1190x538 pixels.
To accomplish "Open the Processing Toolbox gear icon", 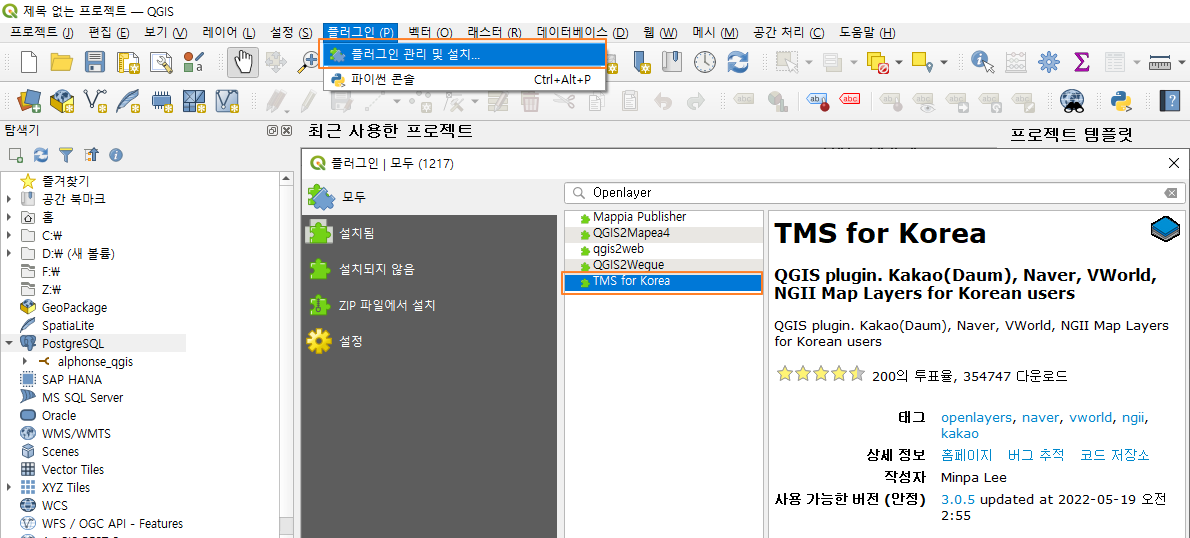I will click(x=1050, y=61).
